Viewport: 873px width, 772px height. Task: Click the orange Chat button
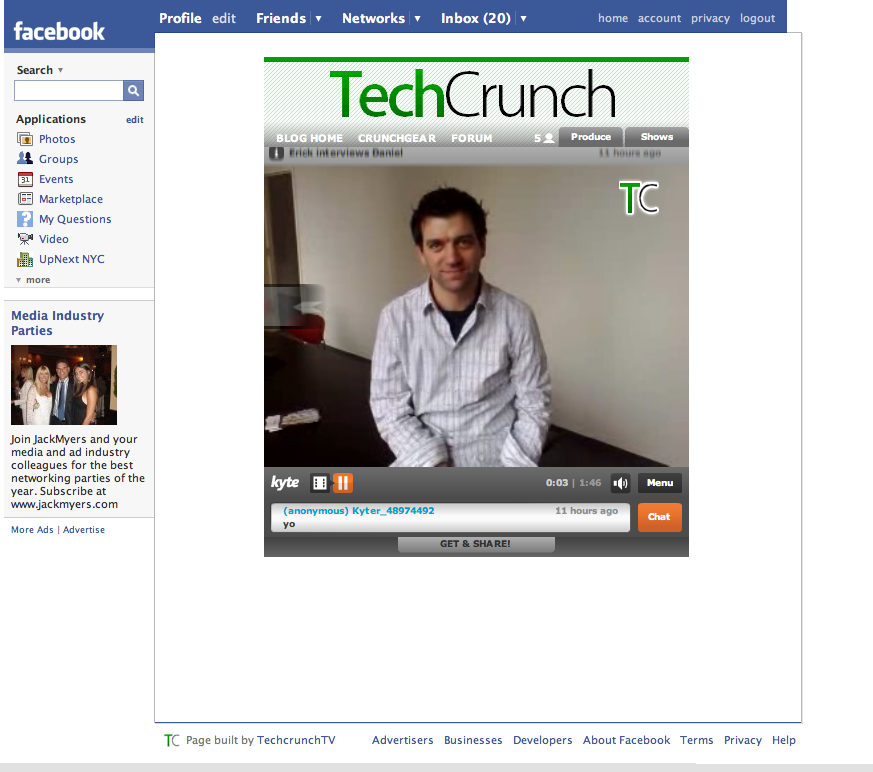click(x=659, y=517)
